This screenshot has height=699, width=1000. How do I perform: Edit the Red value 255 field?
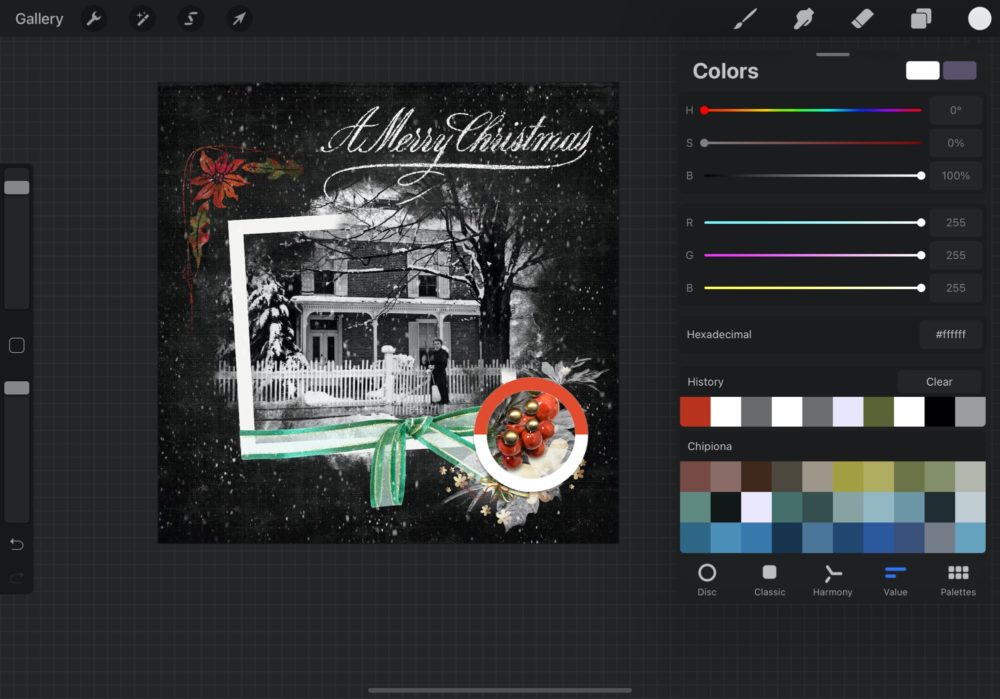[x=955, y=223]
